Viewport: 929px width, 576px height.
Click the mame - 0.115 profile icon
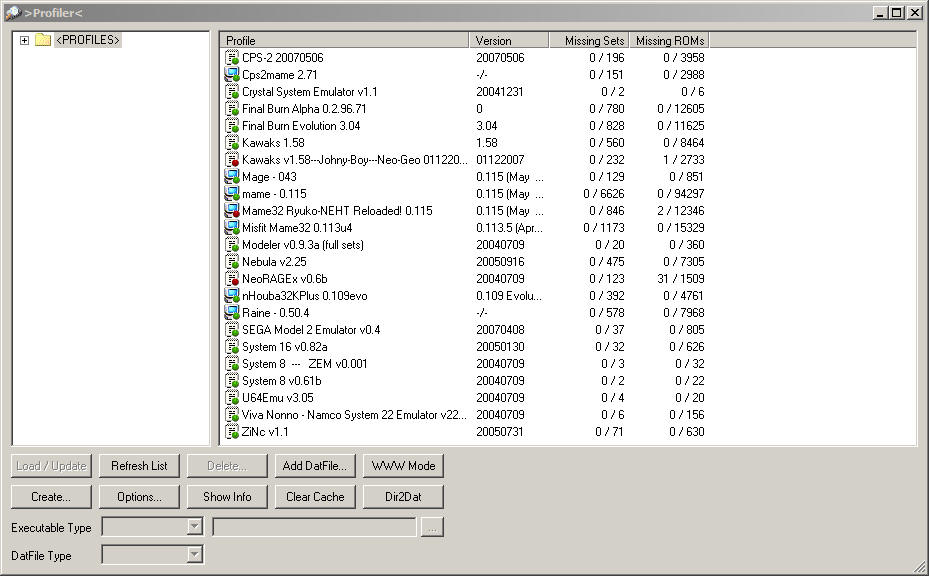[232, 194]
